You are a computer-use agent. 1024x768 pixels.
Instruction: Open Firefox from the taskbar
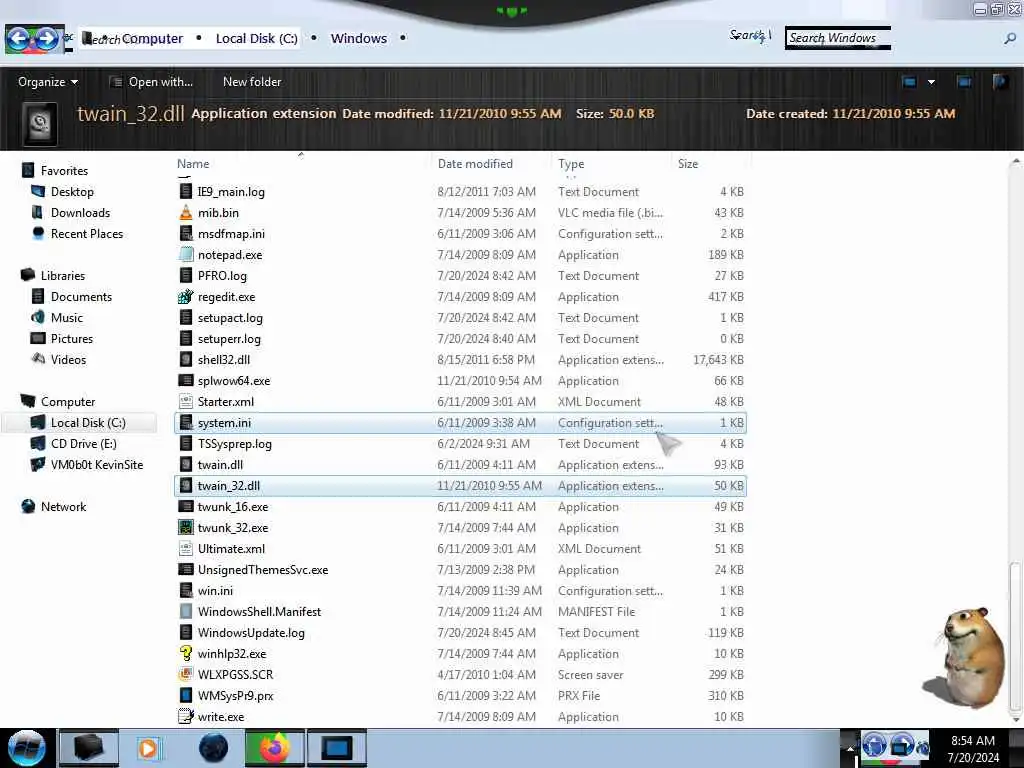tap(275, 748)
